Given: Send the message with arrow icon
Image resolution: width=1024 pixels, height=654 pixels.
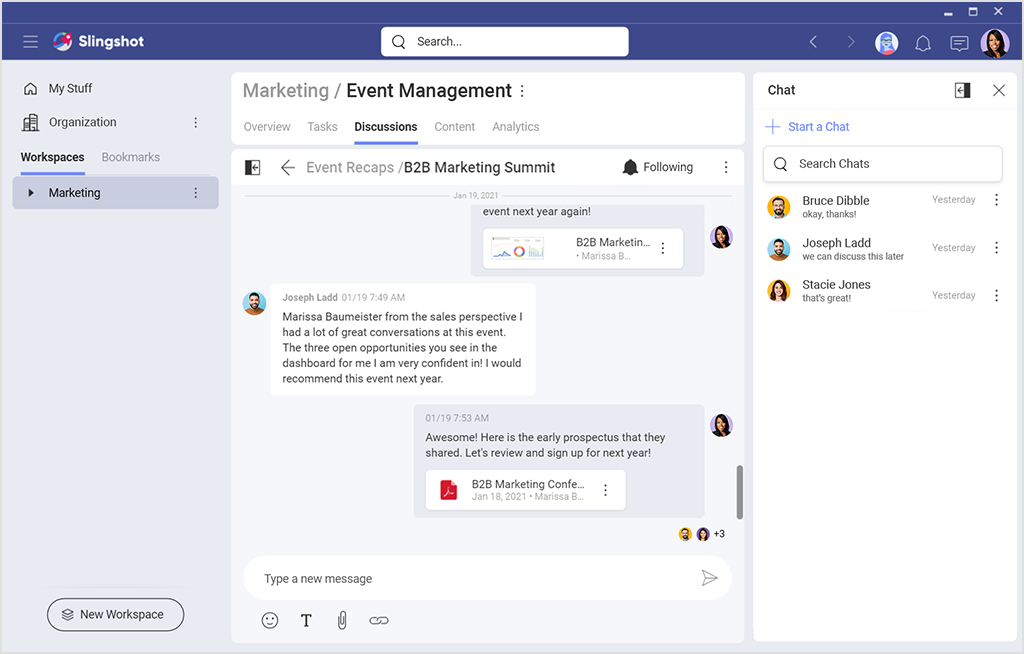Looking at the screenshot, I should [x=709, y=578].
